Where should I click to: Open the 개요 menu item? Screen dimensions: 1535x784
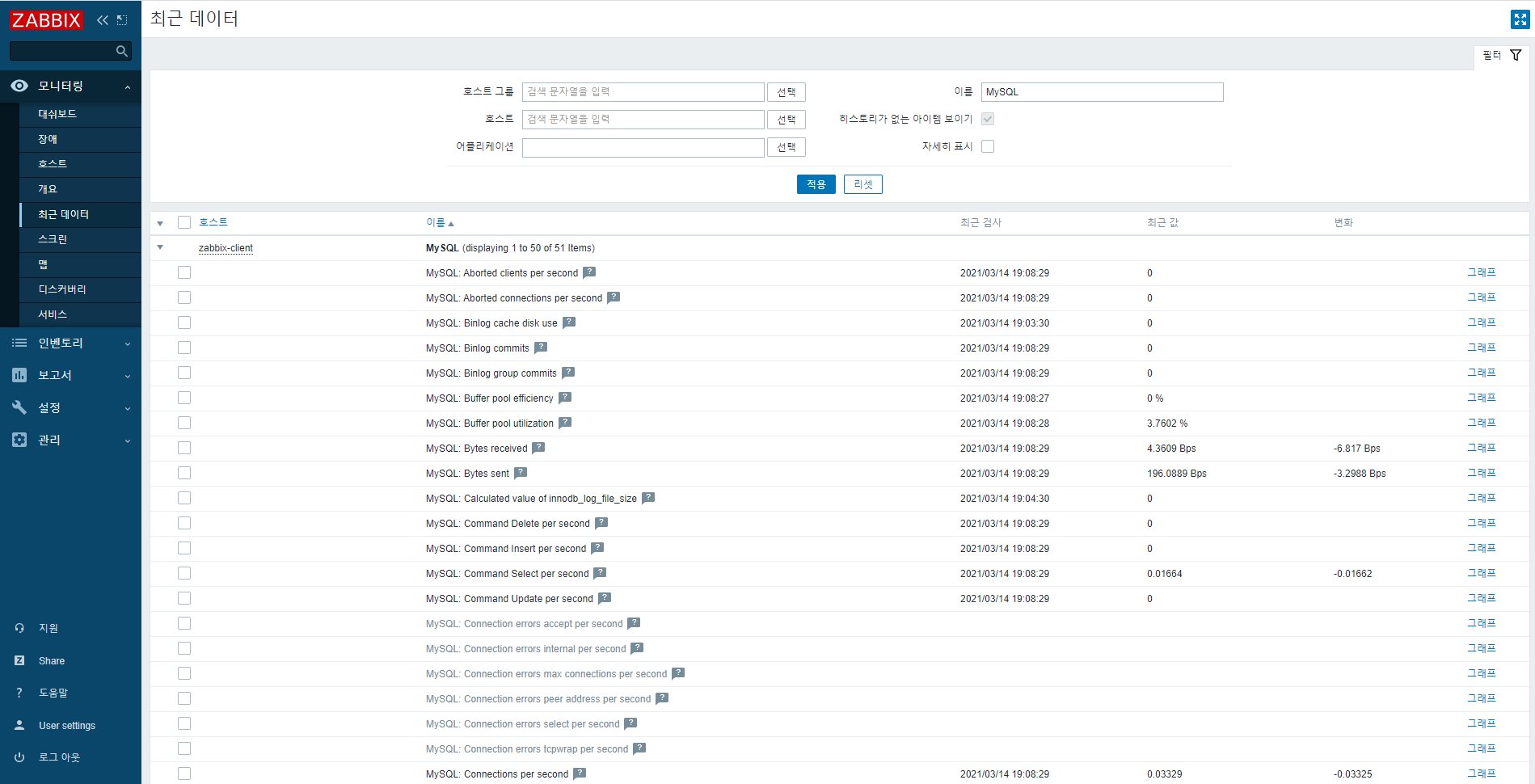(80, 189)
